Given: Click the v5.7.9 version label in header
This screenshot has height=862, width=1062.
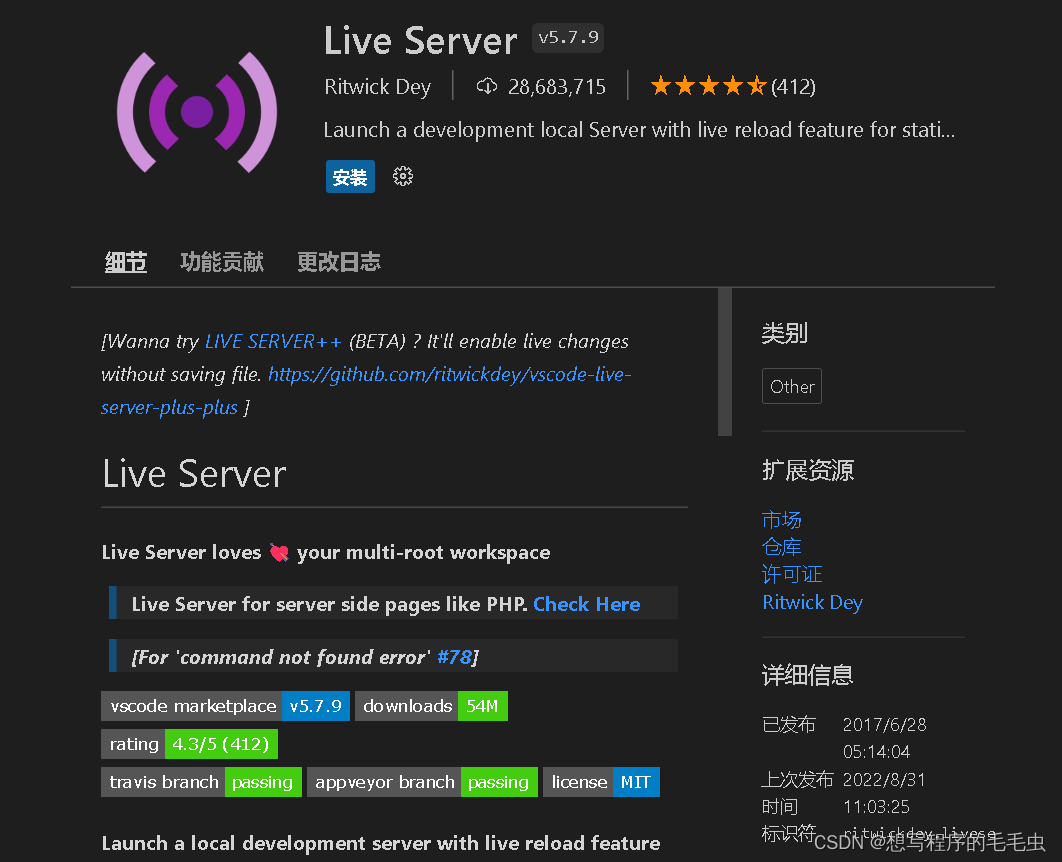Looking at the screenshot, I should pos(568,37).
